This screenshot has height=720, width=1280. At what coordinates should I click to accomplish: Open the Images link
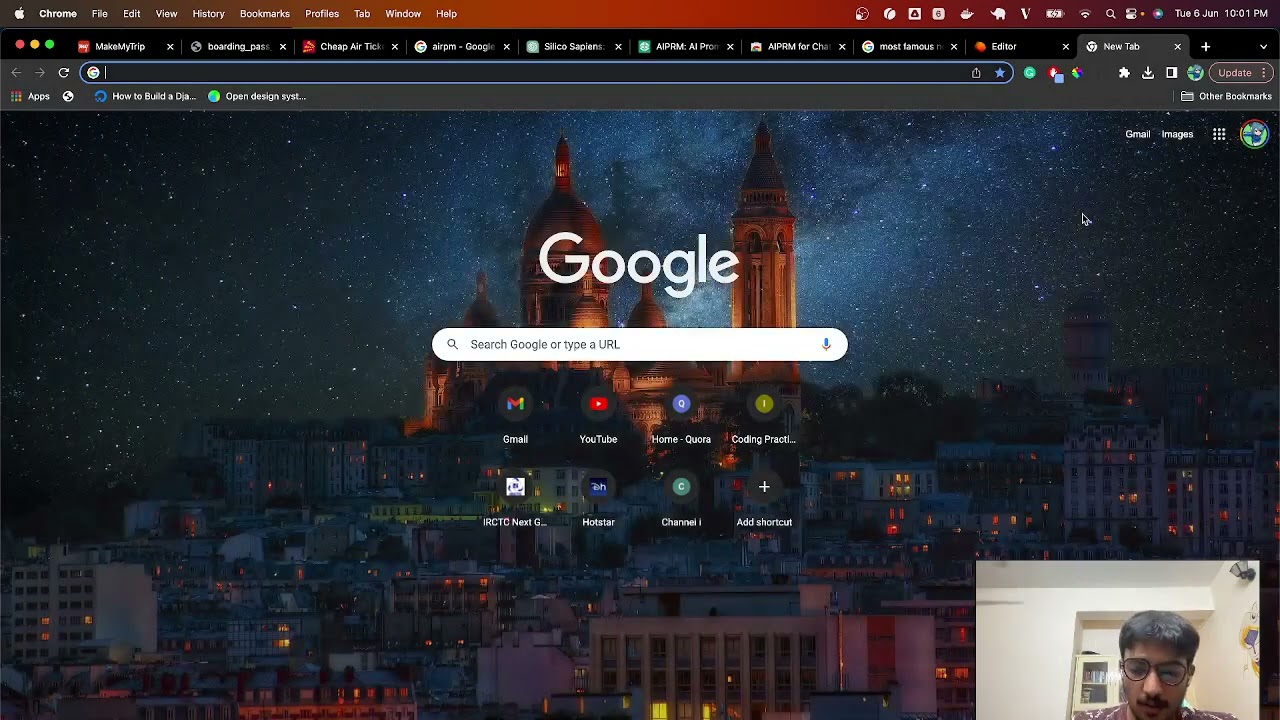[x=1177, y=134]
